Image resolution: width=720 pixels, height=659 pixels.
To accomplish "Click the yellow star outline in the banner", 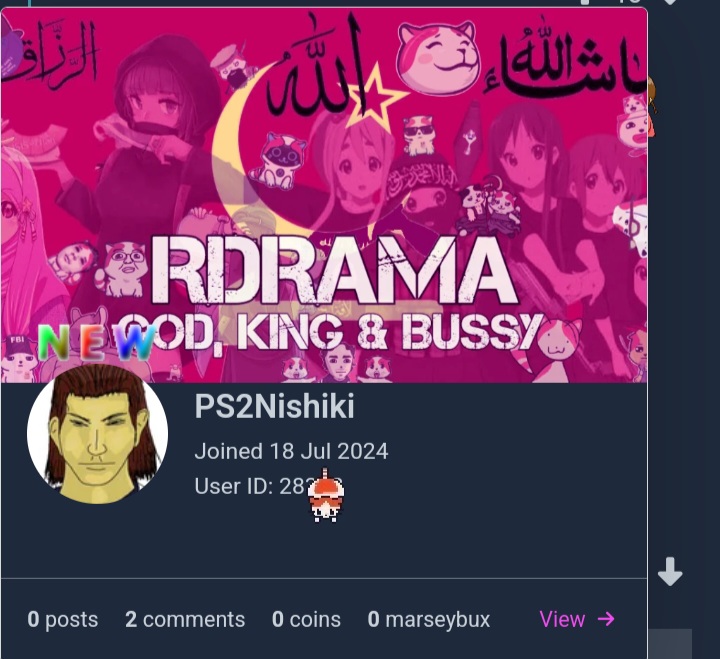I will [x=375, y=97].
